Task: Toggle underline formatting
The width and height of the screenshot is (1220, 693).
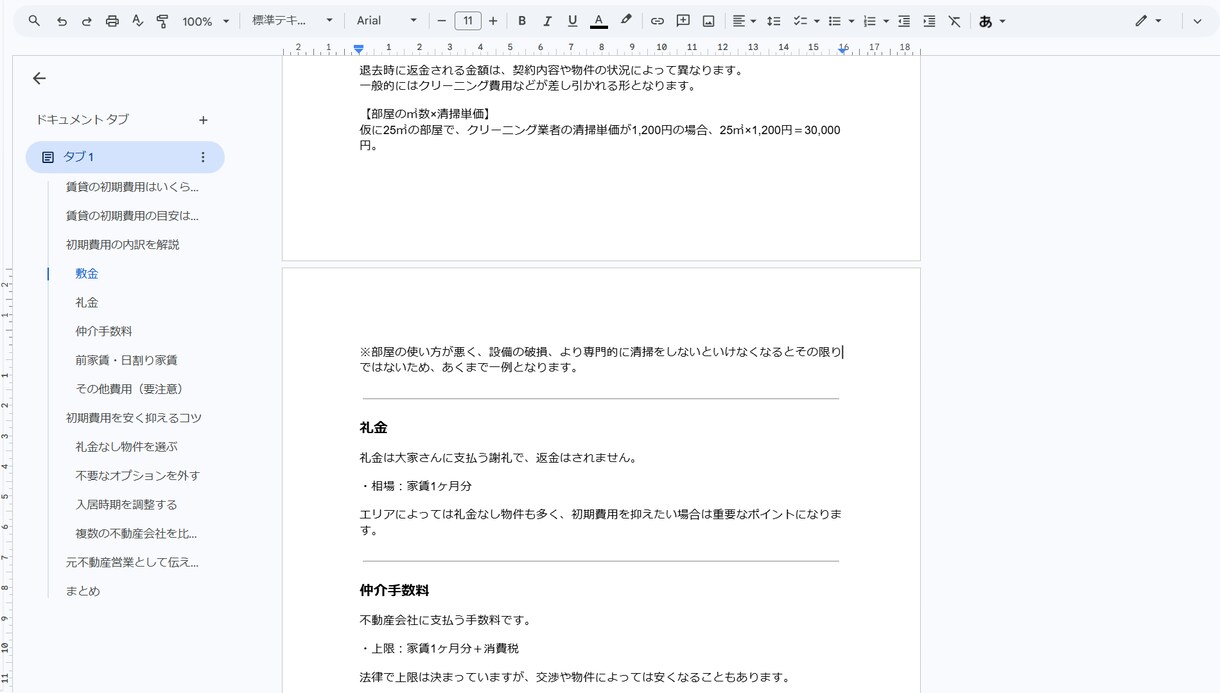Action: (572, 21)
